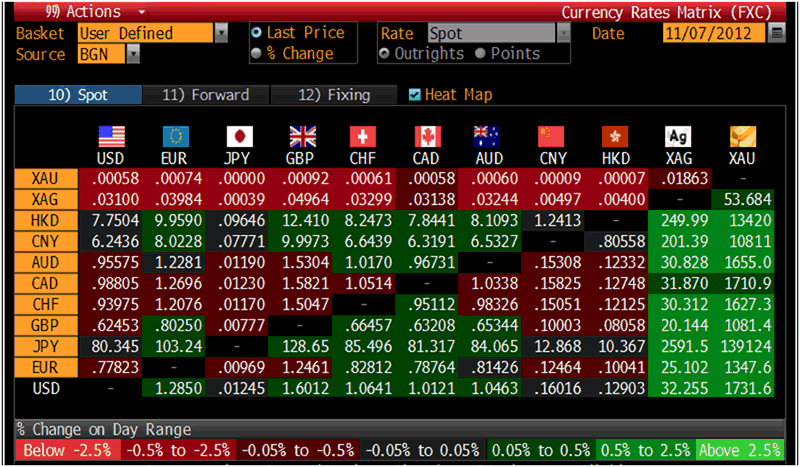800x467 pixels.
Task: Select the Swiss flag CHF column icon
Action: (x=363, y=137)
